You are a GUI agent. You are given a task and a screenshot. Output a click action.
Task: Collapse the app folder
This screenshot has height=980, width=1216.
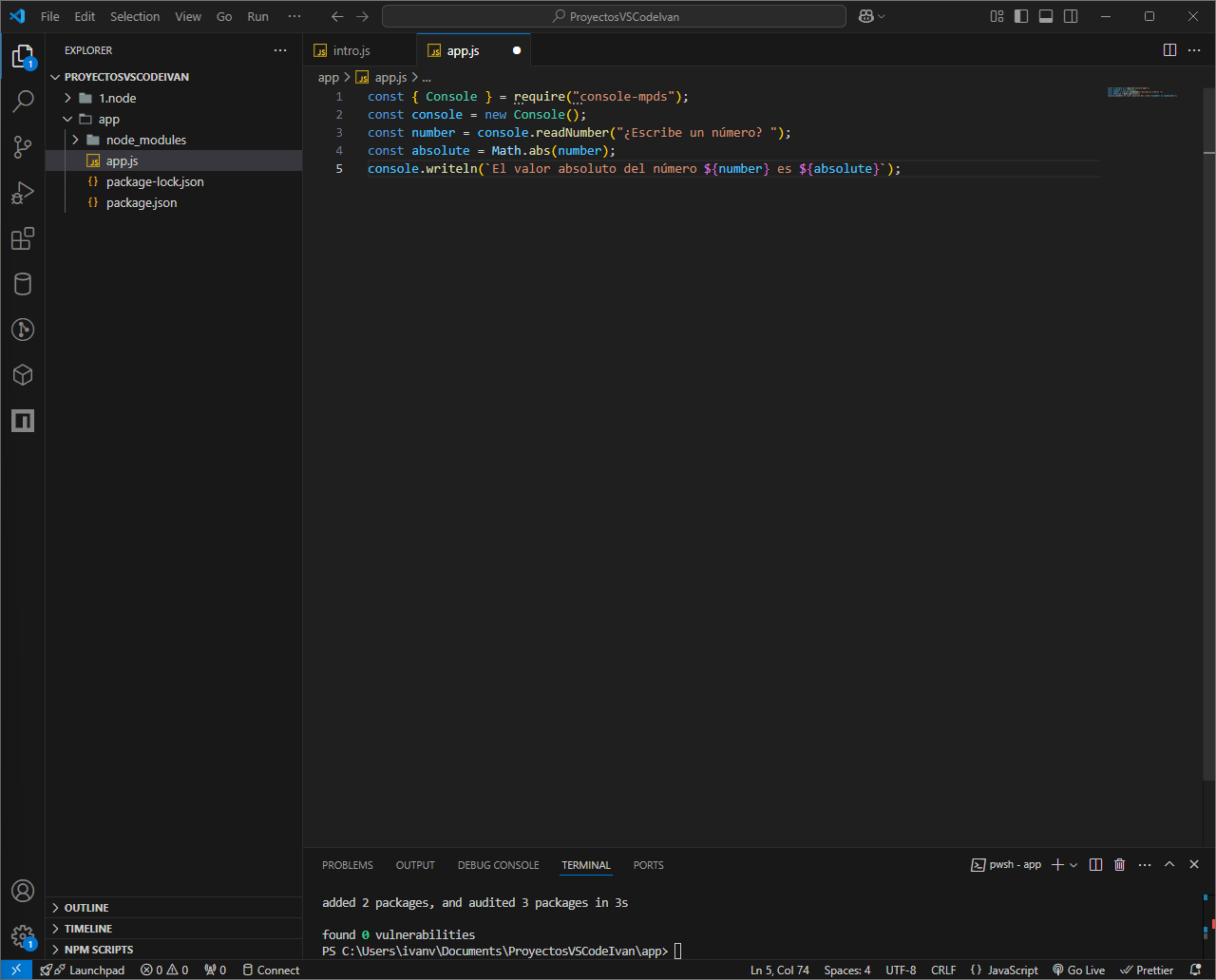[67, 119]
